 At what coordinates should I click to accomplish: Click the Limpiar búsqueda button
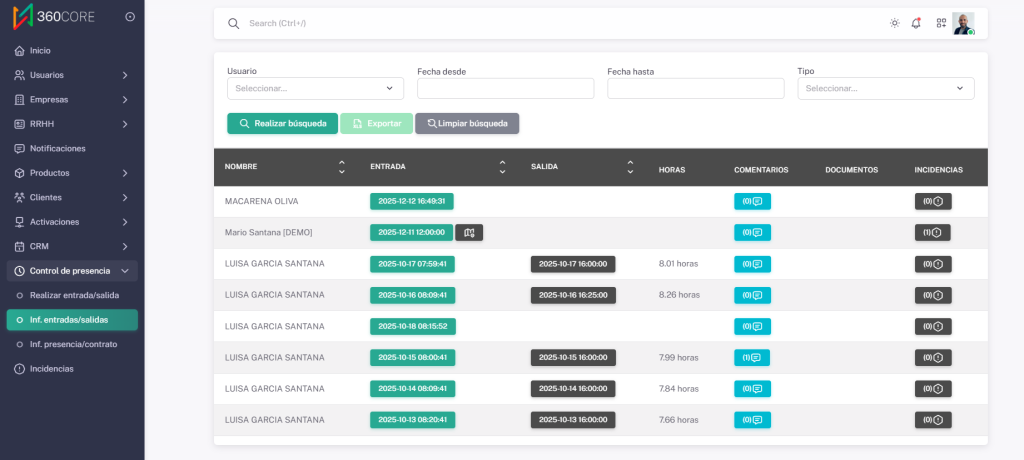(467, 123)
